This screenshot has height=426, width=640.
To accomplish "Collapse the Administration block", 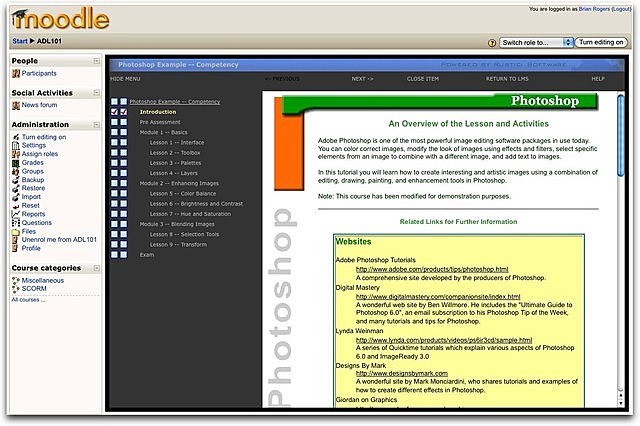I will tap(97, 124).
